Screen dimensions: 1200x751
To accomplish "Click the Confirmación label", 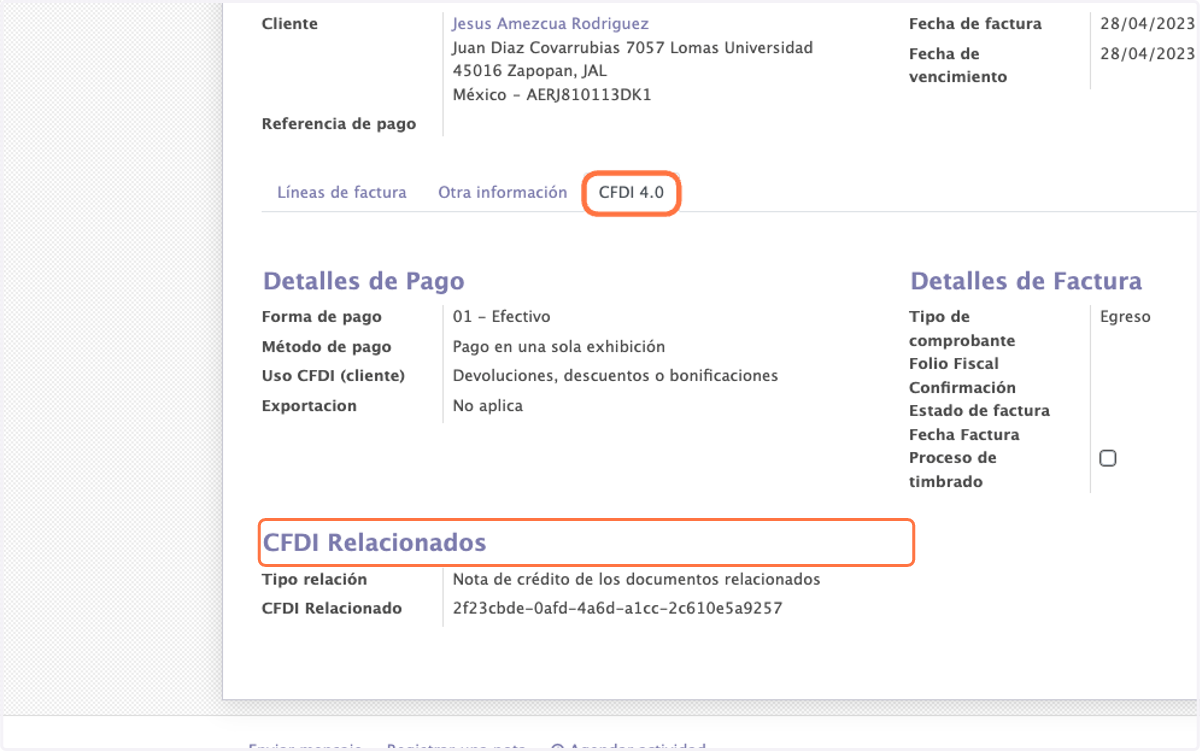I will [962, 388].
